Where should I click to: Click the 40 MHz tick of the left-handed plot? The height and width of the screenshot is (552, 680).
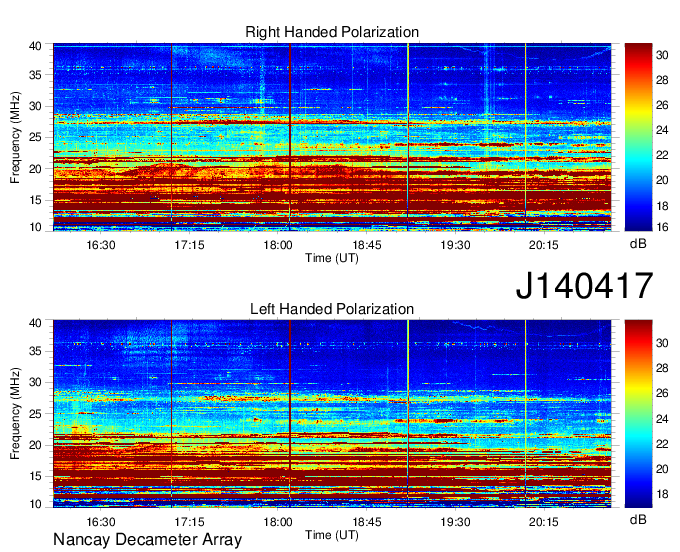35,322
